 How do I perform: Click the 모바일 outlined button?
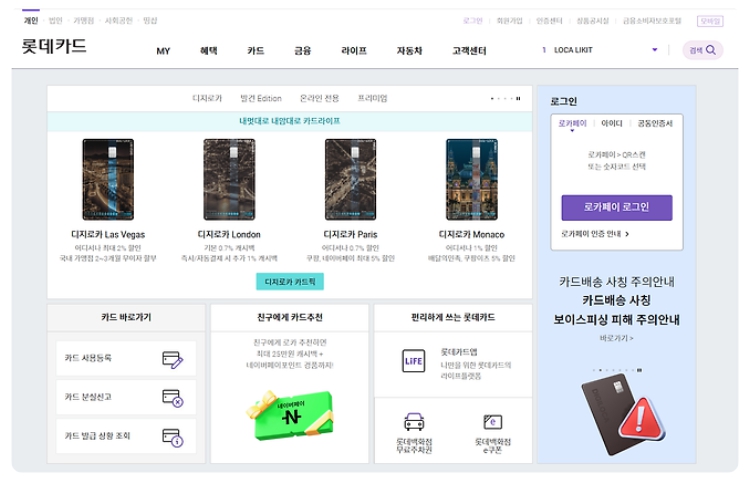tap(710, 21)
